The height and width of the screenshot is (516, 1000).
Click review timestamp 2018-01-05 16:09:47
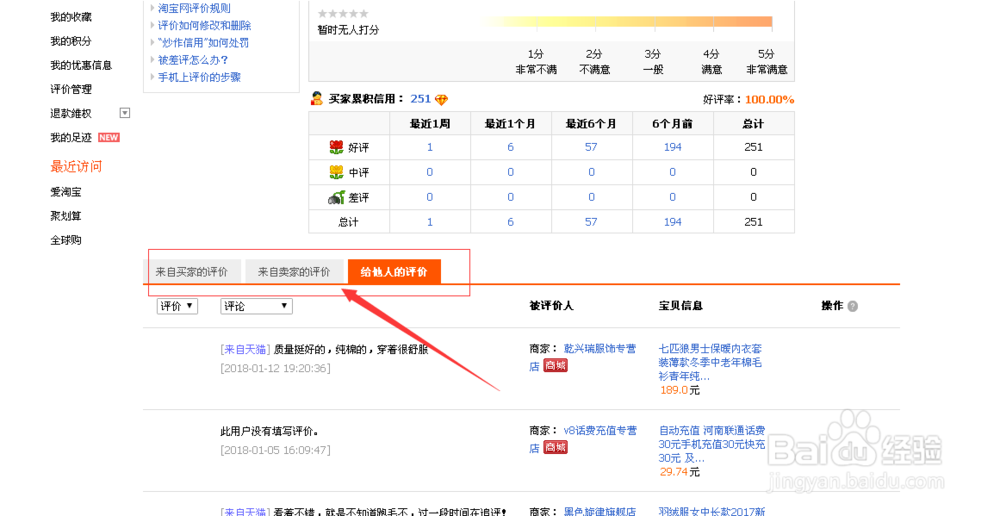(276, 450)
